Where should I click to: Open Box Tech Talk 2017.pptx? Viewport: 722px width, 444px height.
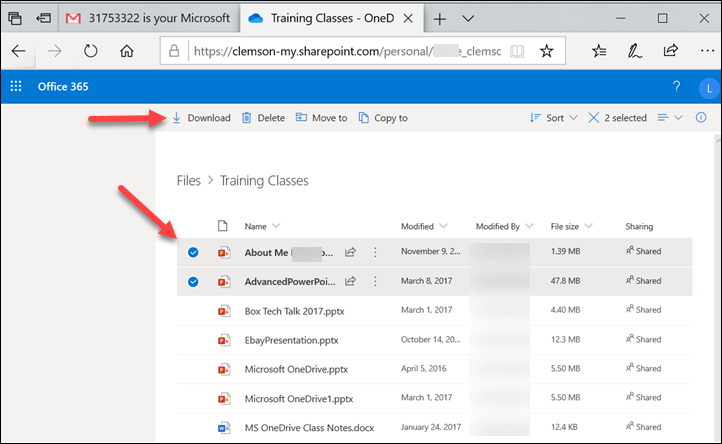294,311
